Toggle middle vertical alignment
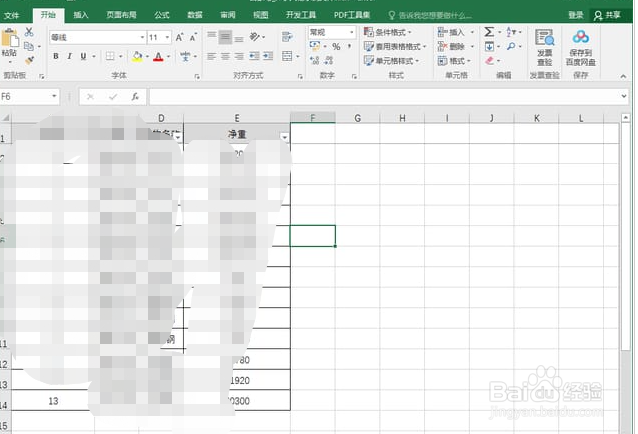 [x=225, y=37]
